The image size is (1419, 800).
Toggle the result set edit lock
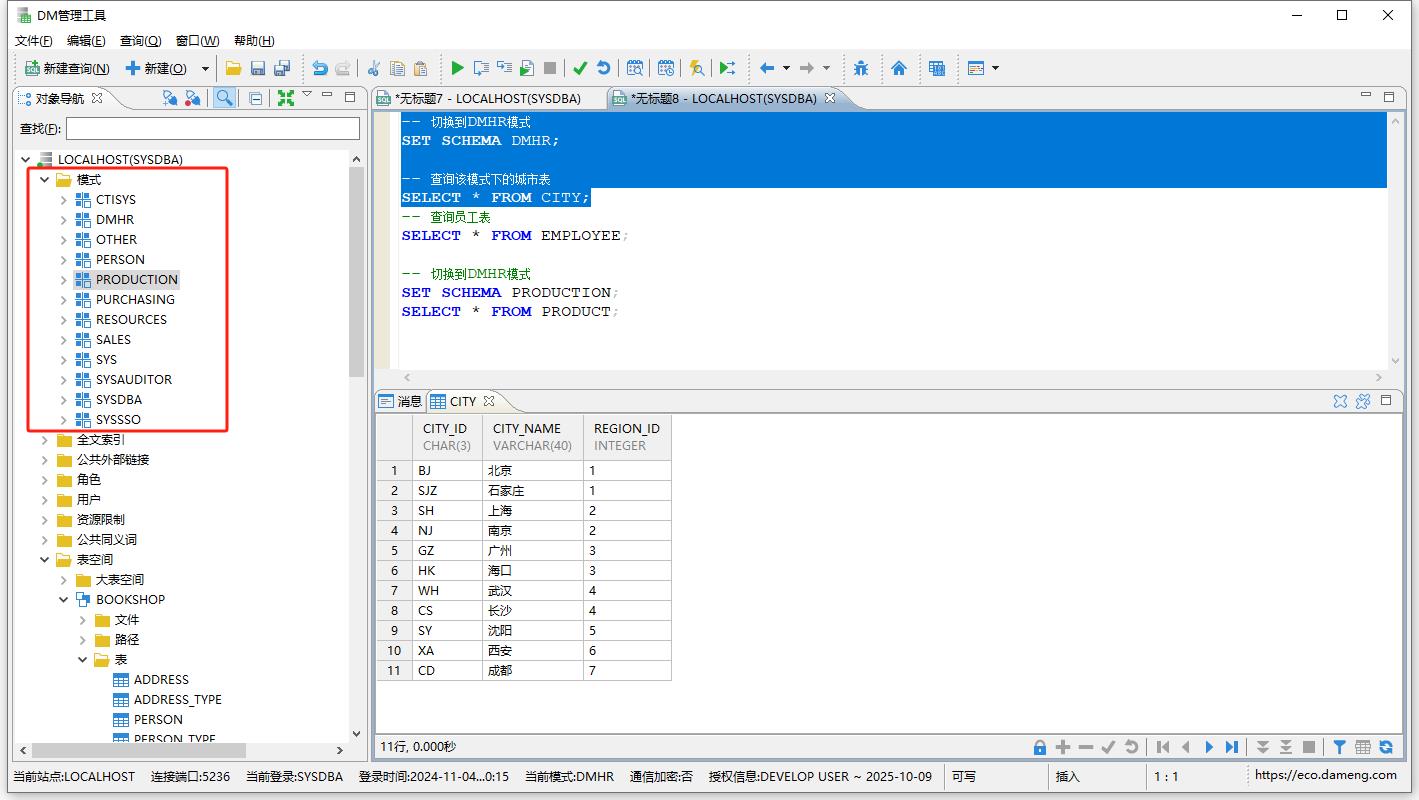point(1040,747)
